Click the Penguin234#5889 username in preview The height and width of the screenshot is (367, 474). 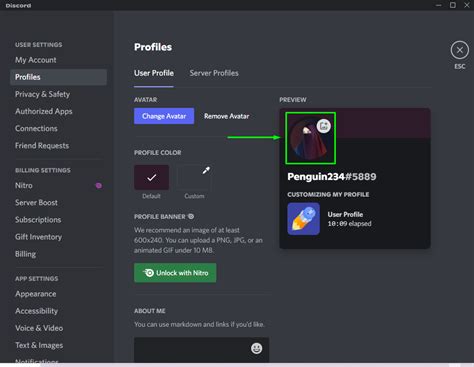332,177
